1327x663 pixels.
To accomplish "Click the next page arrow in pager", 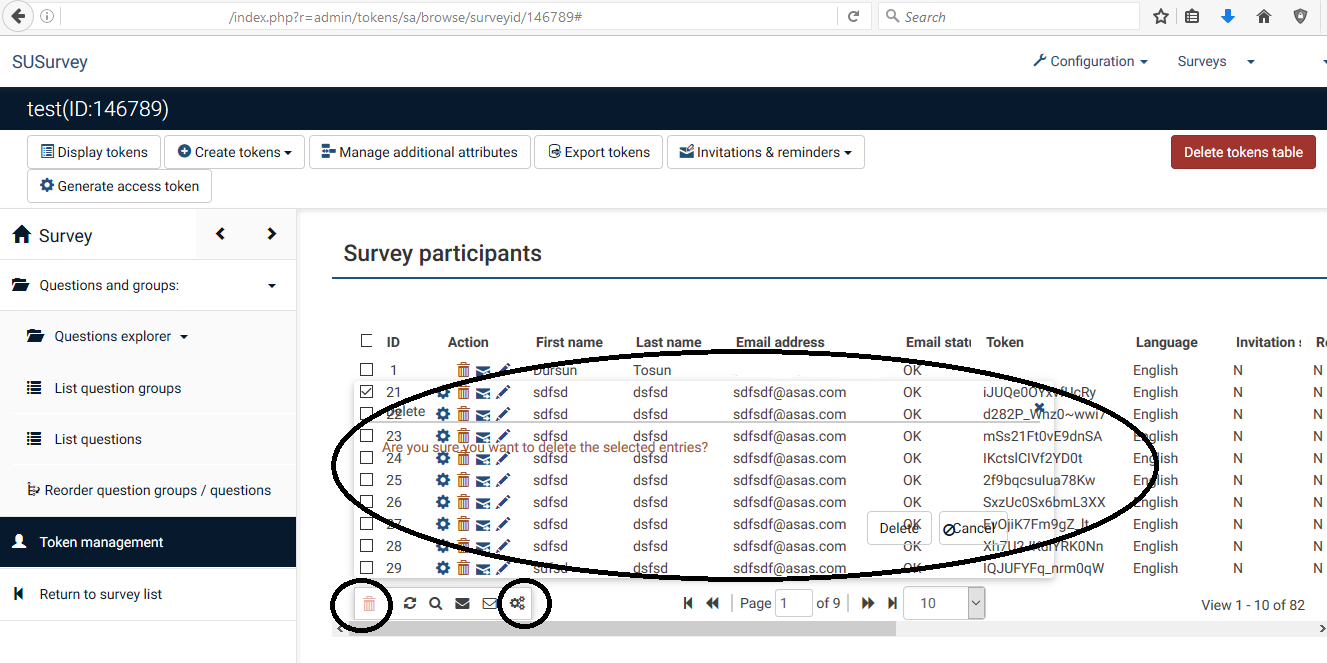I will 867,603.
